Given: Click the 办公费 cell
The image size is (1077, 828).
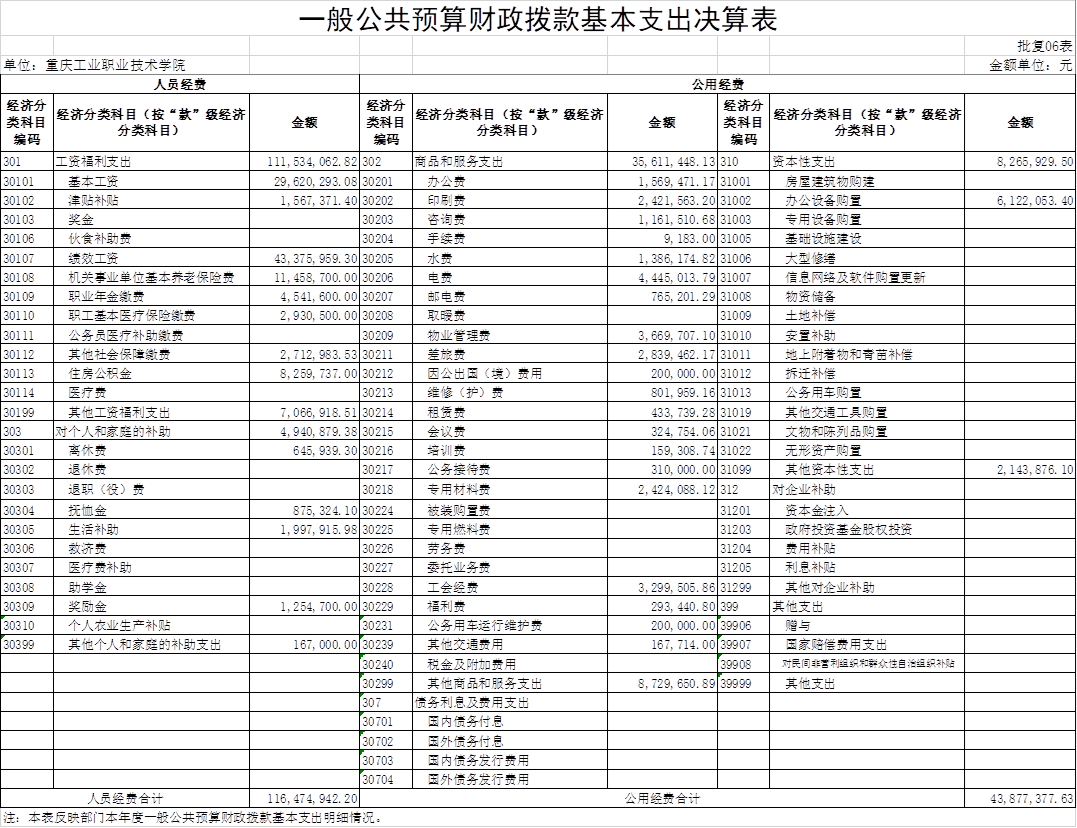Looking at the screenshot, I should tap(447, 181).
